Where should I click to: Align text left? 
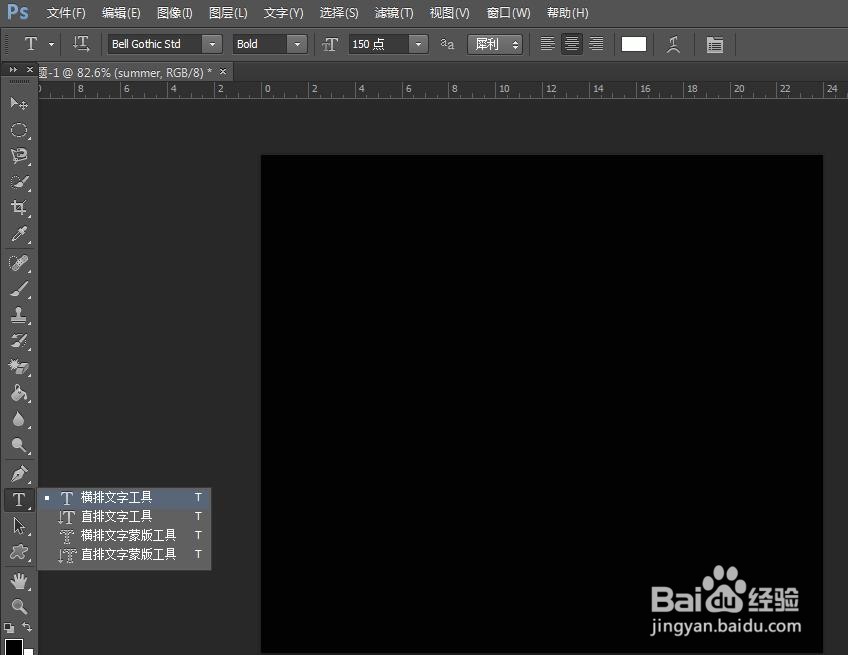coord(547,44)
